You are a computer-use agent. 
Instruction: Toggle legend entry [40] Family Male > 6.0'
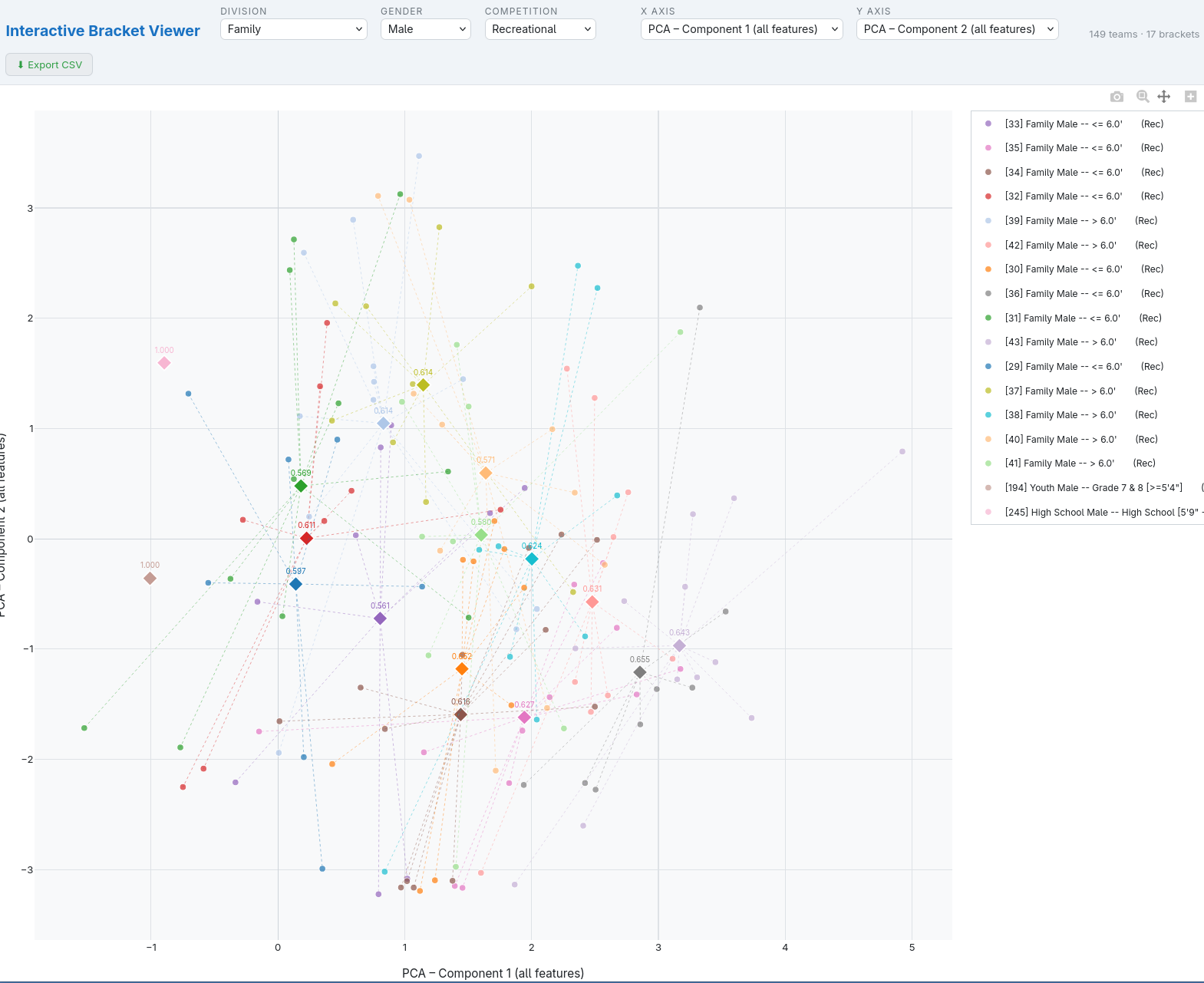1088,440
